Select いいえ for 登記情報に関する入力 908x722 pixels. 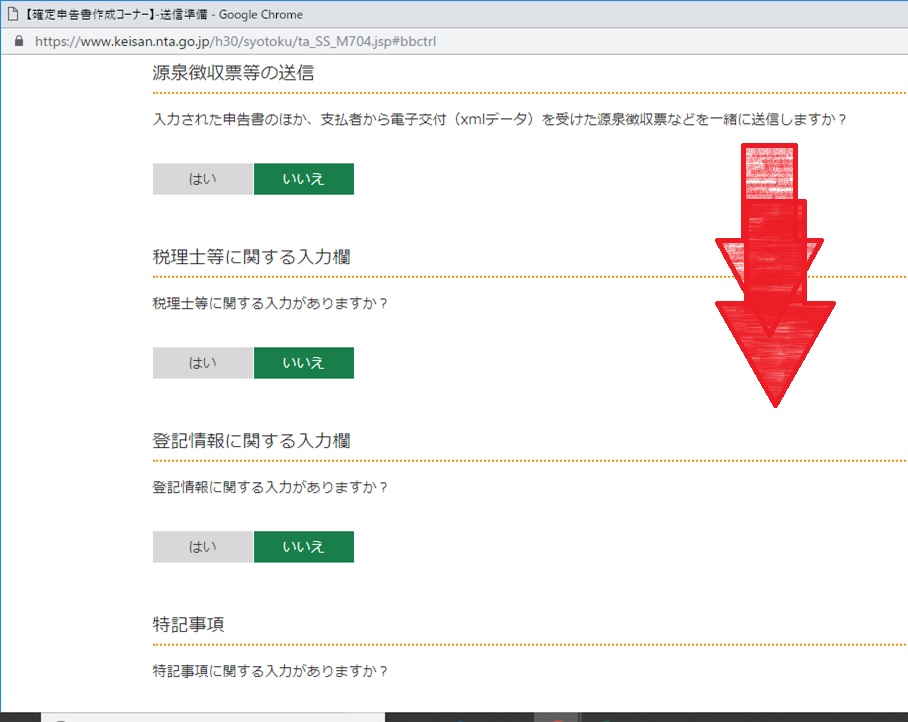(x=304, y=547)
